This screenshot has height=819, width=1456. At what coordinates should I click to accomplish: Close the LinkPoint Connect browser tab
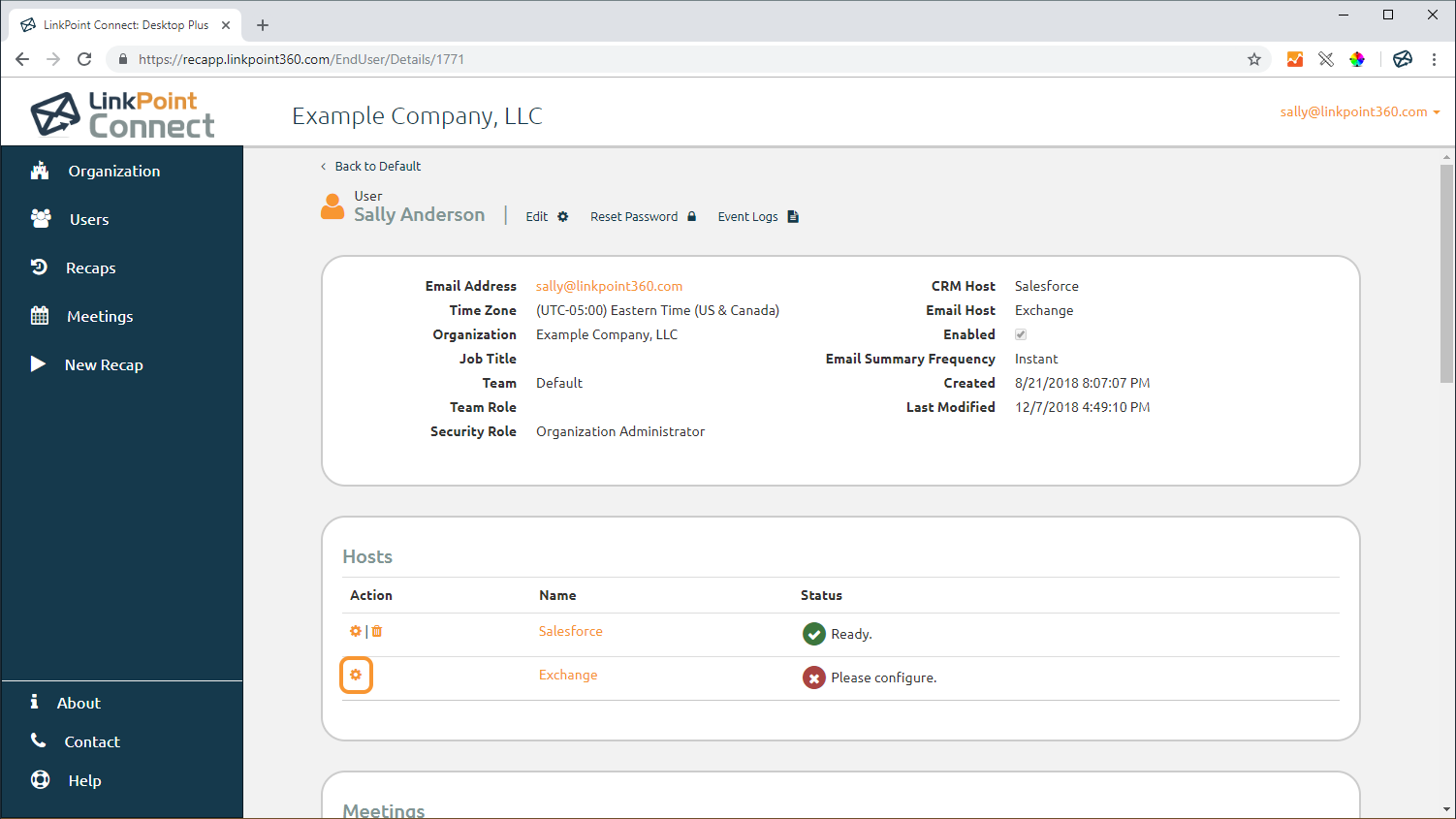tap(226, 25)
